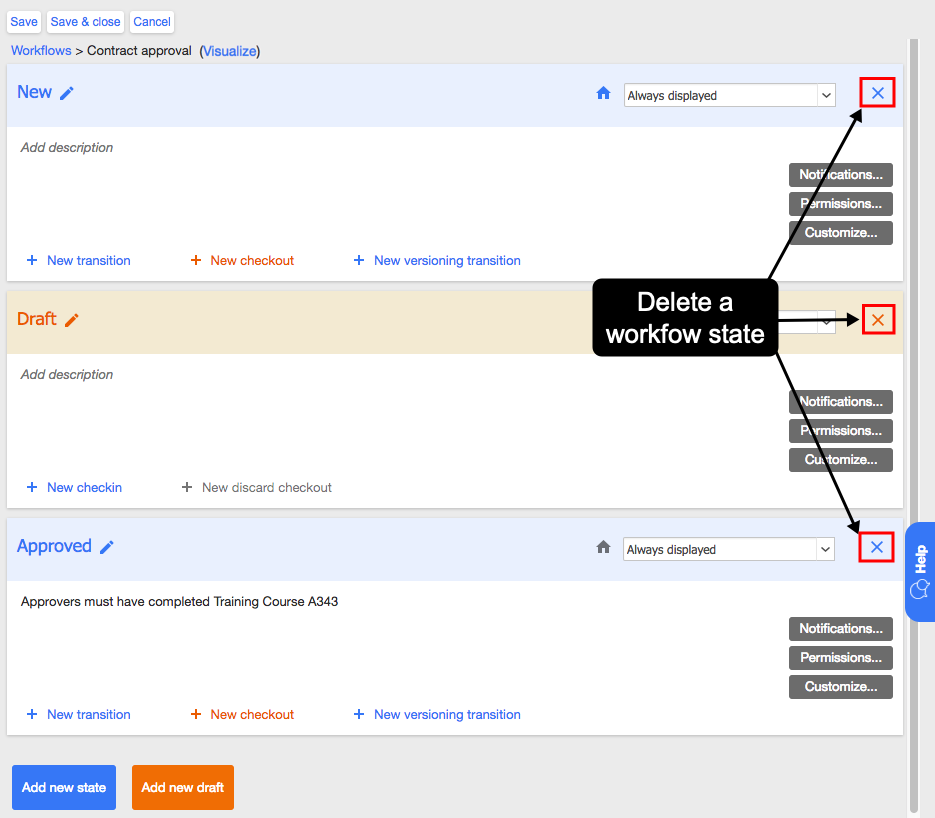
Task: Delete the Approved workflow state
Action: tap(877, 547)
